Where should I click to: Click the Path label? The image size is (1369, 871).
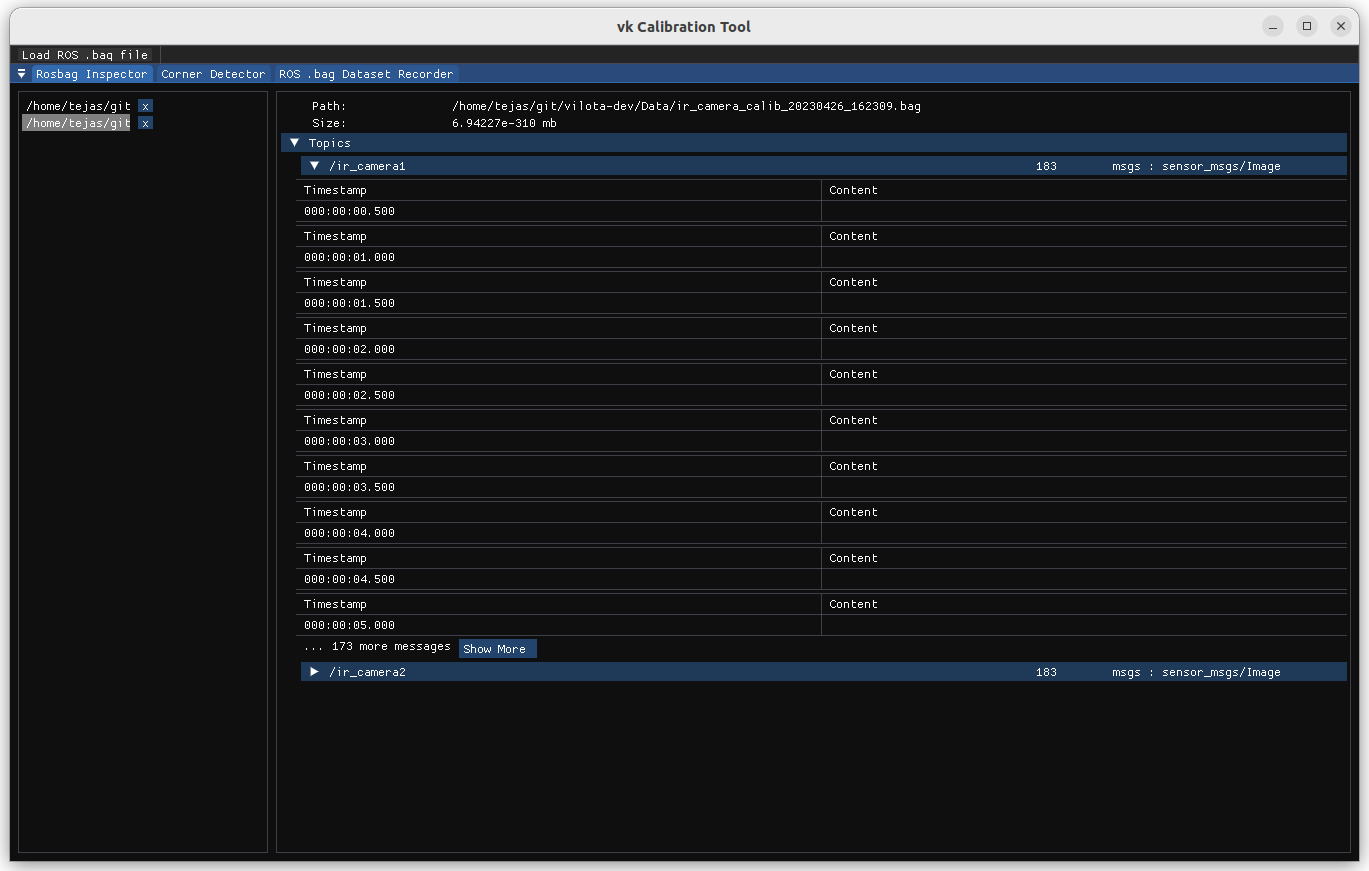point(329,105)
